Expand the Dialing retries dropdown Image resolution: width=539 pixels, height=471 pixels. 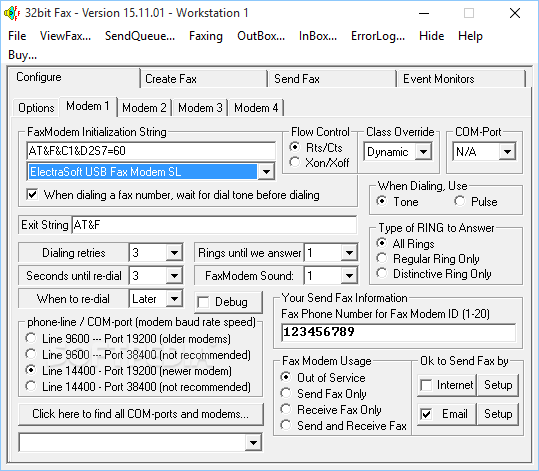174,253
